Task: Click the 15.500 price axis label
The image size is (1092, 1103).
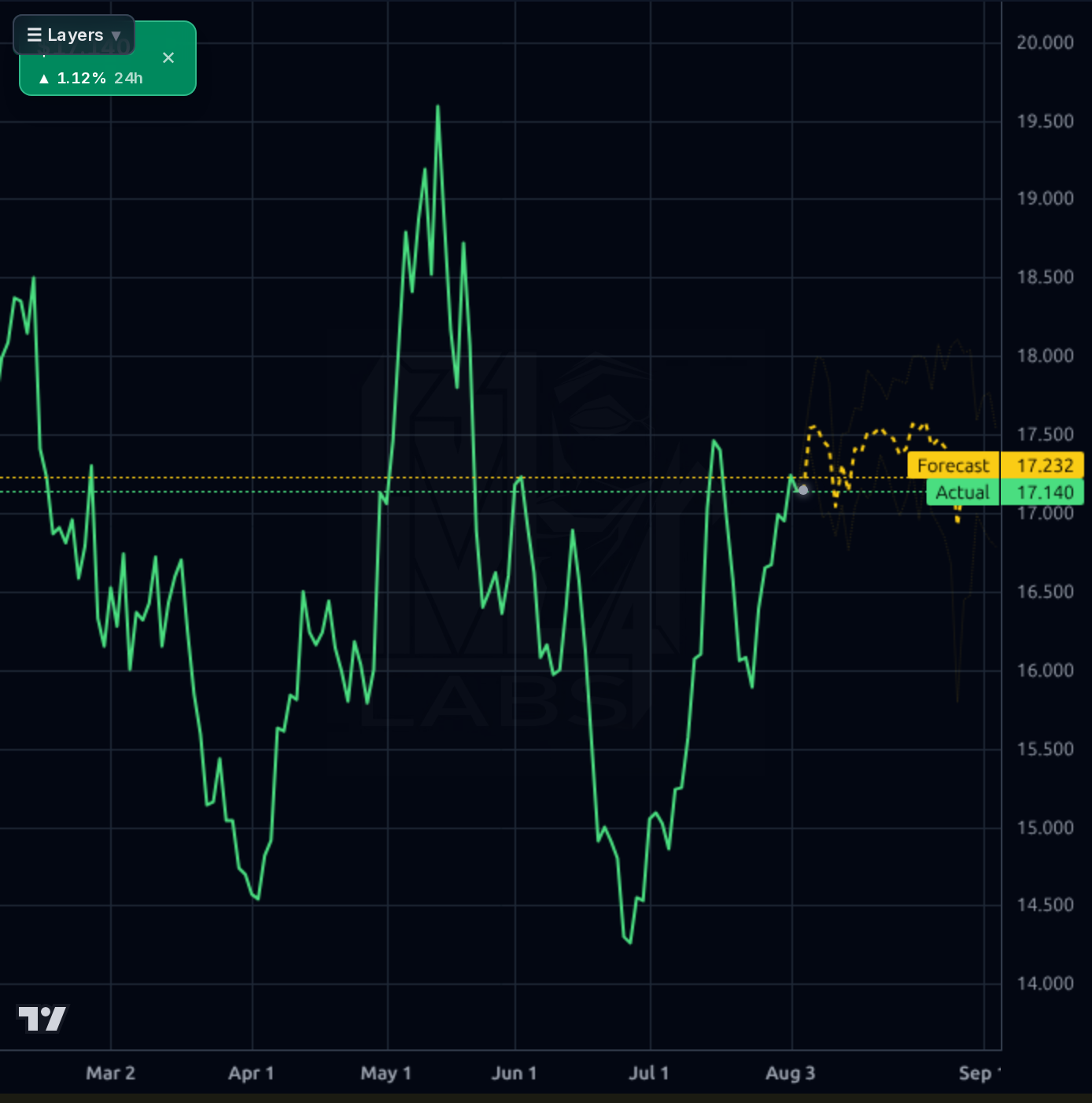Action: point(1045,749)
